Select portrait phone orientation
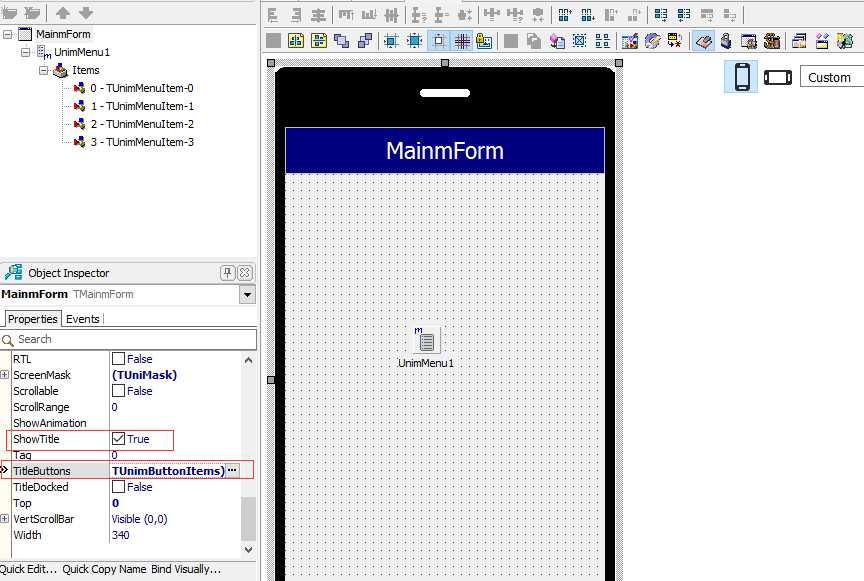The height and width of the screenshot is (581, 864). pos(742,77)
